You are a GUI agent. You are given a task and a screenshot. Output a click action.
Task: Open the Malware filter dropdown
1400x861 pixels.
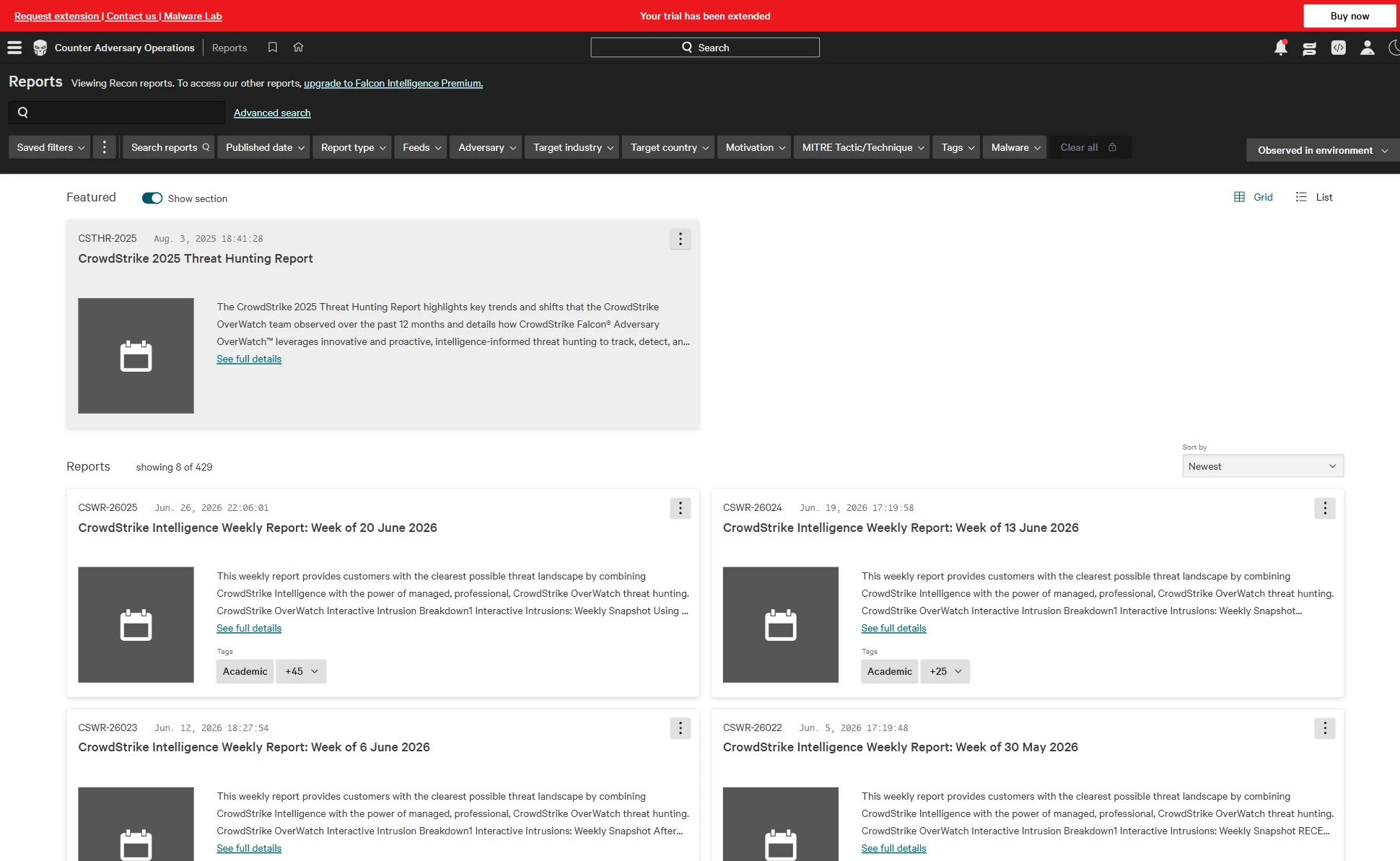pyautogui.click(x=1015, y=147)
